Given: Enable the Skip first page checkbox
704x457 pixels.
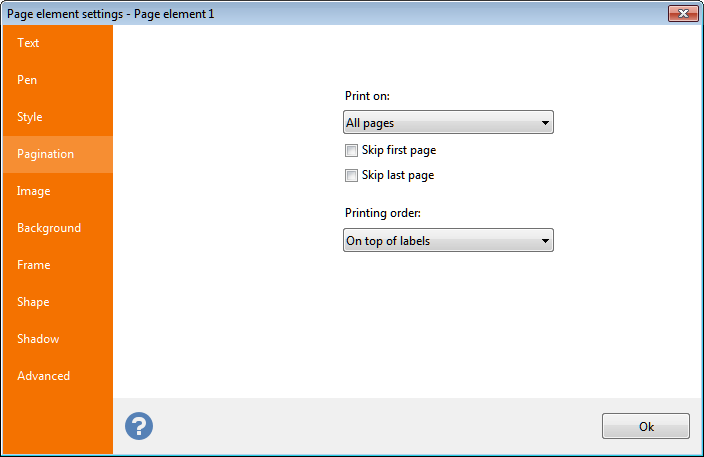Looking at the screenshot, I should click(351, 151).
